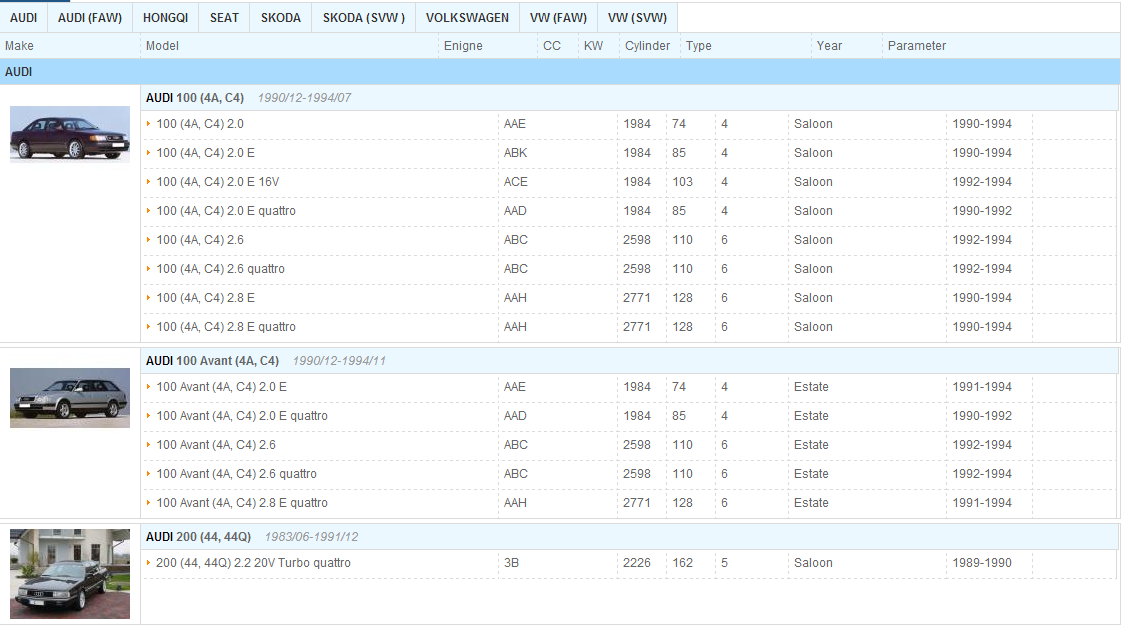Screen dimensions: 1123x627
Task: Open 100 Avant (4A, C4) 2.0 E
Action: point(221,387)
